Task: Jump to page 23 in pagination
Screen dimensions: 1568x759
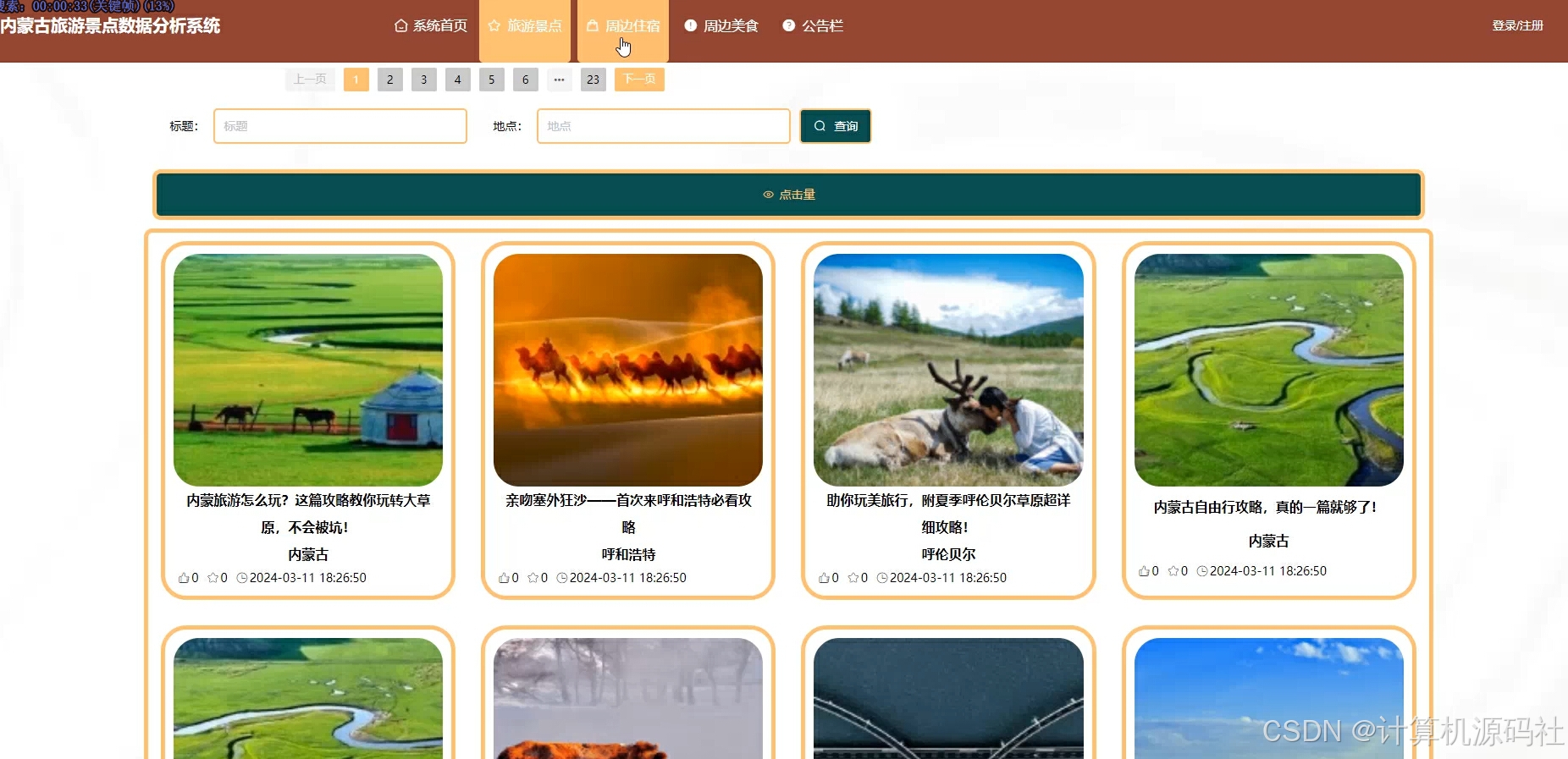Action: tap(594, 80)
